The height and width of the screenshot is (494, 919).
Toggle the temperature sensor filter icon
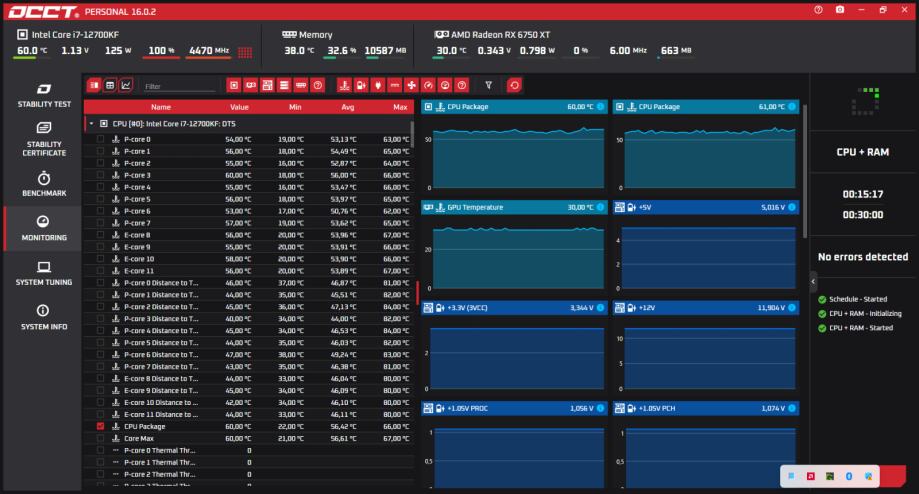click(x=344, y=86)
